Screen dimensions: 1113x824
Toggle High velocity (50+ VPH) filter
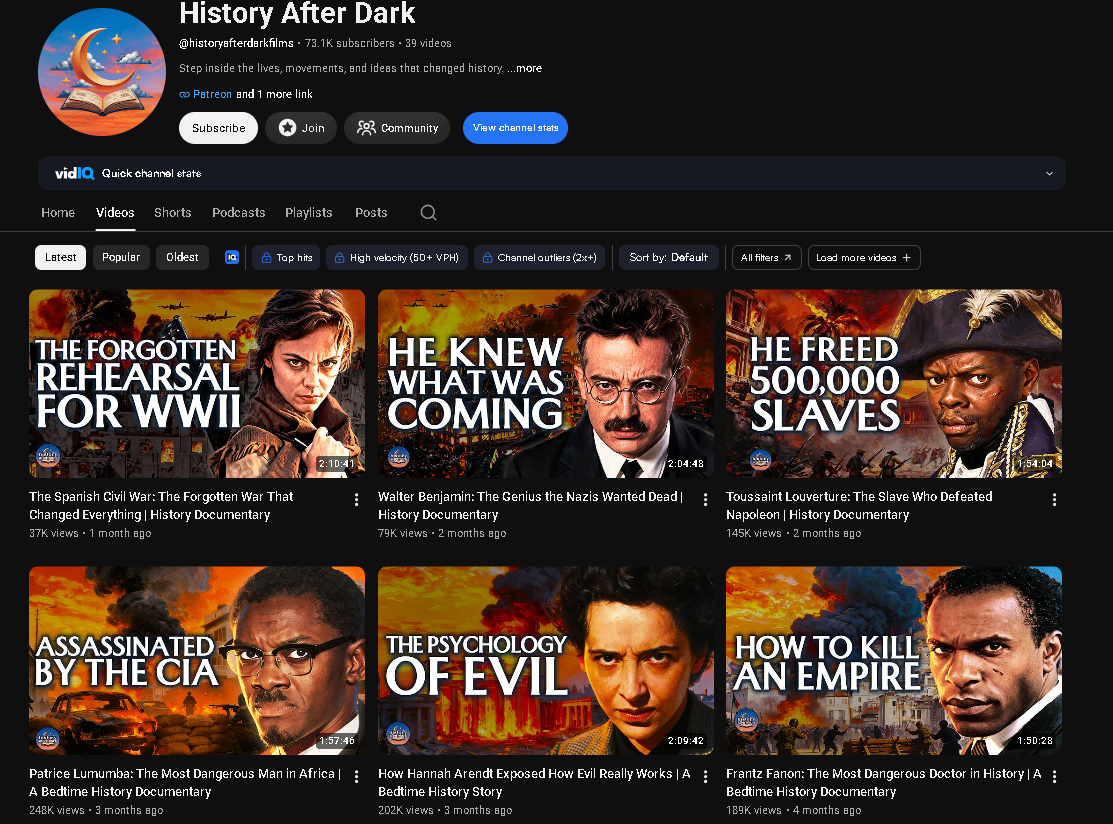[397, 258]
